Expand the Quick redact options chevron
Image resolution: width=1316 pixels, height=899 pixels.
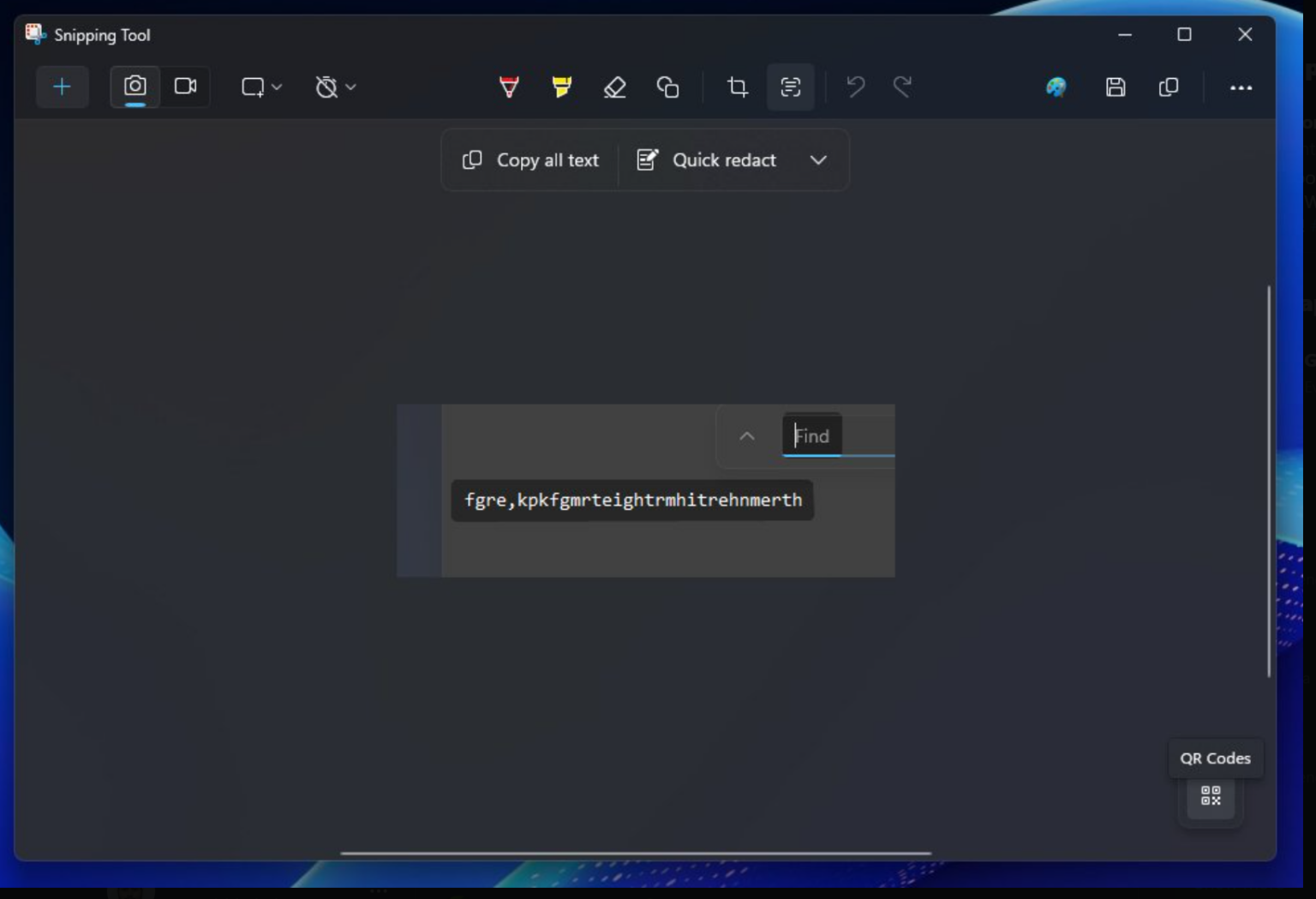[818, 159]
